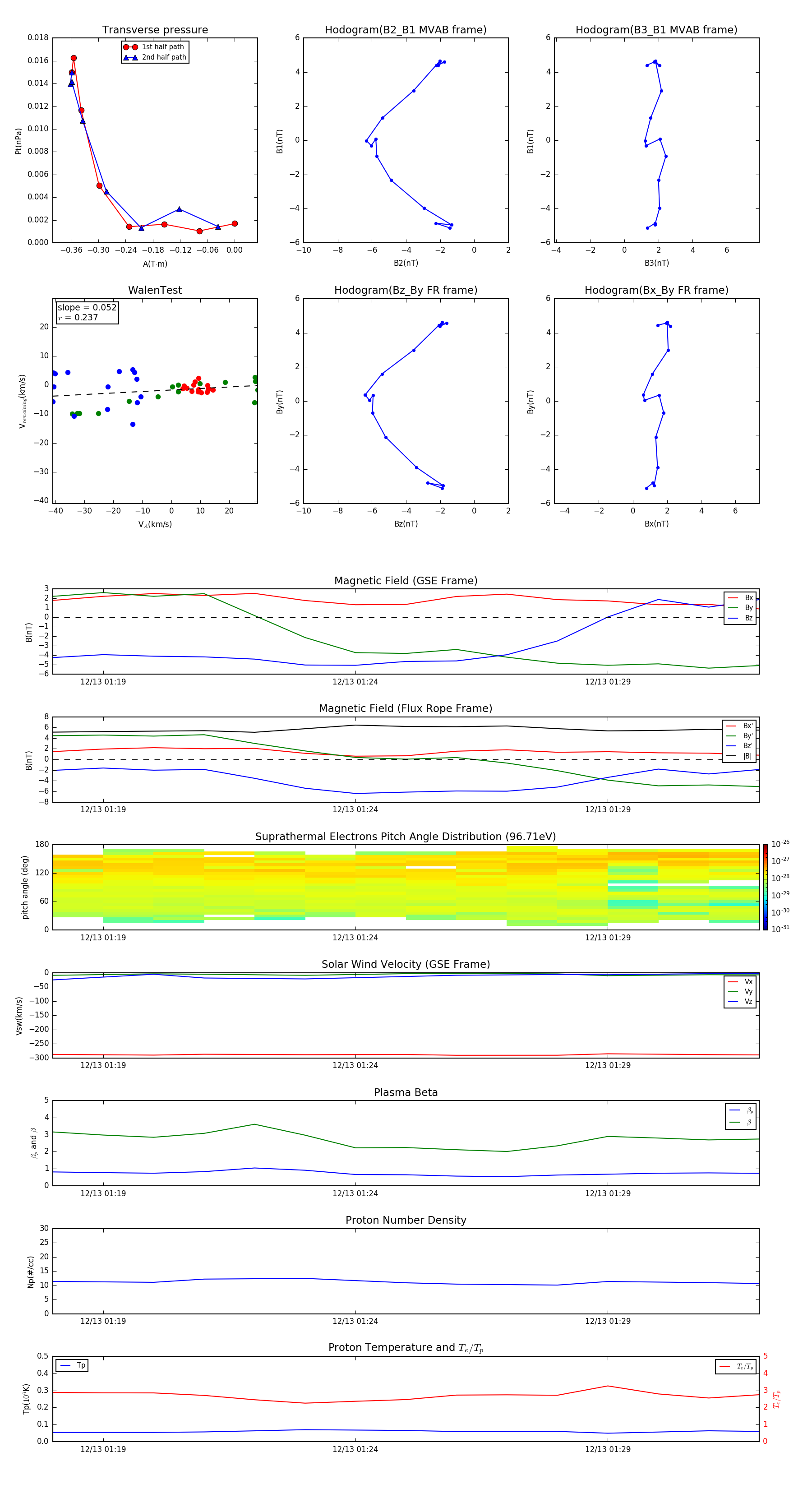Screen dimensions: 812x1489
Task: Select '2nd half path' legend entry
Action: [x=155, y=57]
